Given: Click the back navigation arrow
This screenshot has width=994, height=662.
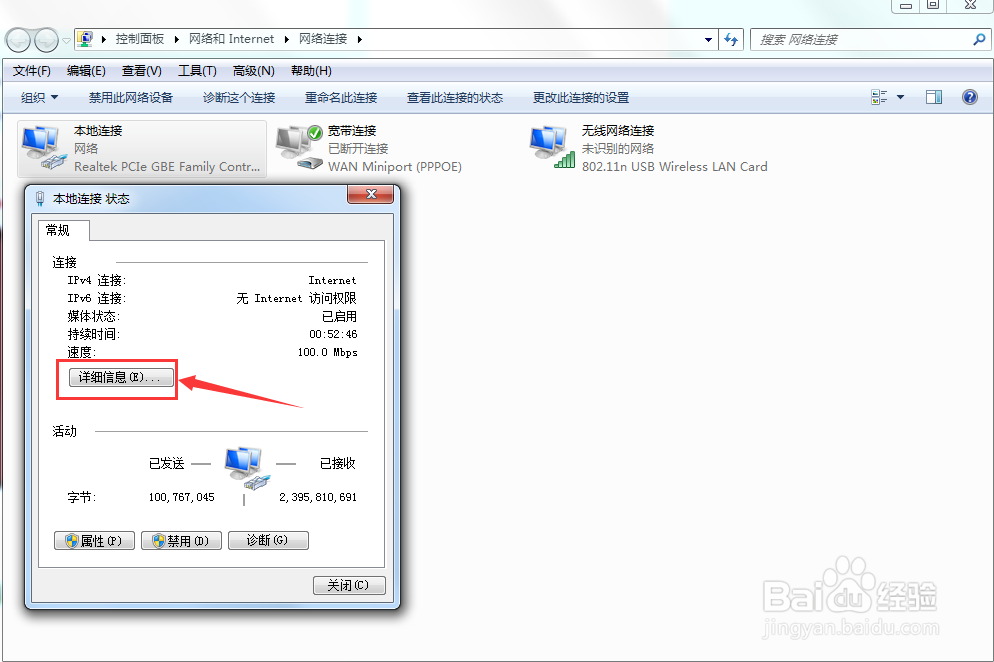Looking at the screenshot, I should [x=17, y=38].
